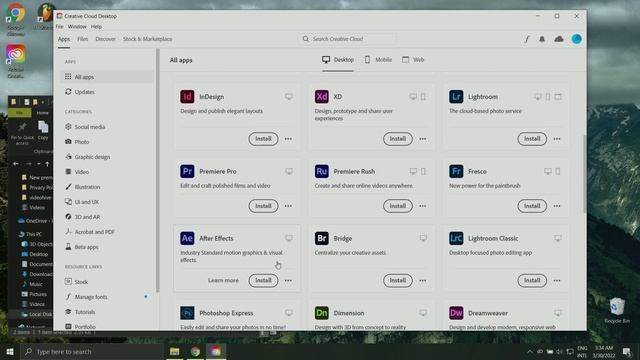Open the File menu

click(x=60, y=27)
